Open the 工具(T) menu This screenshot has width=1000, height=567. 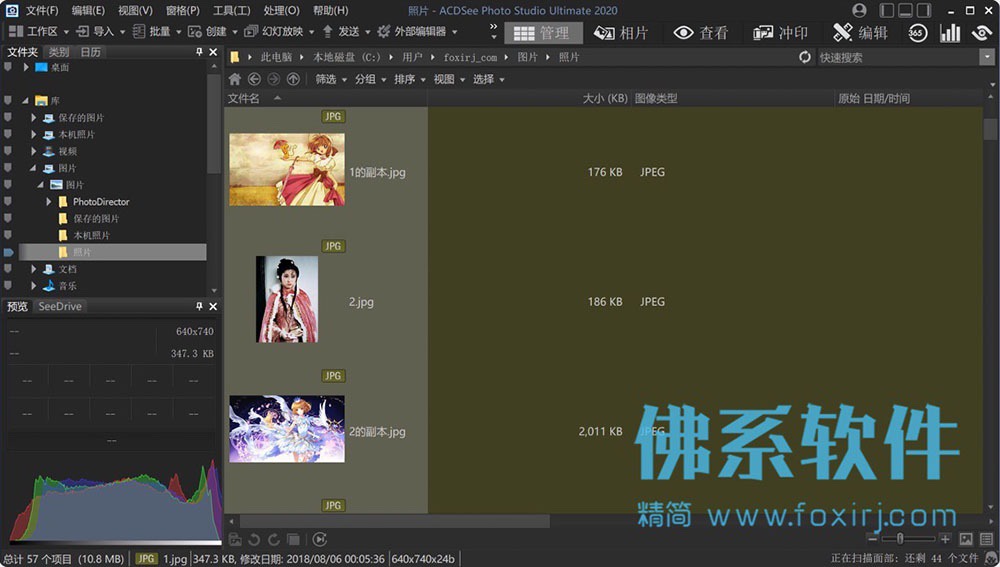[x=231, y=10]
